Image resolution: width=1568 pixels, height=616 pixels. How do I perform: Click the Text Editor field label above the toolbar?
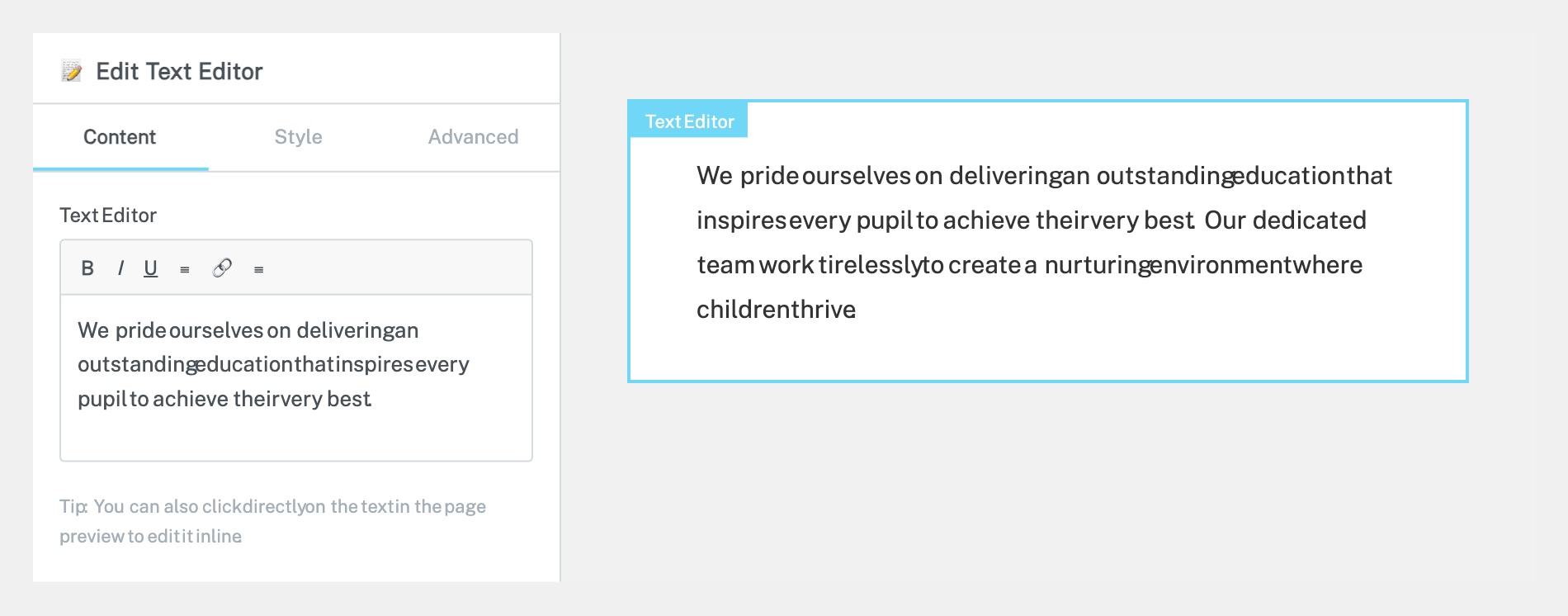tap(108, 216)
